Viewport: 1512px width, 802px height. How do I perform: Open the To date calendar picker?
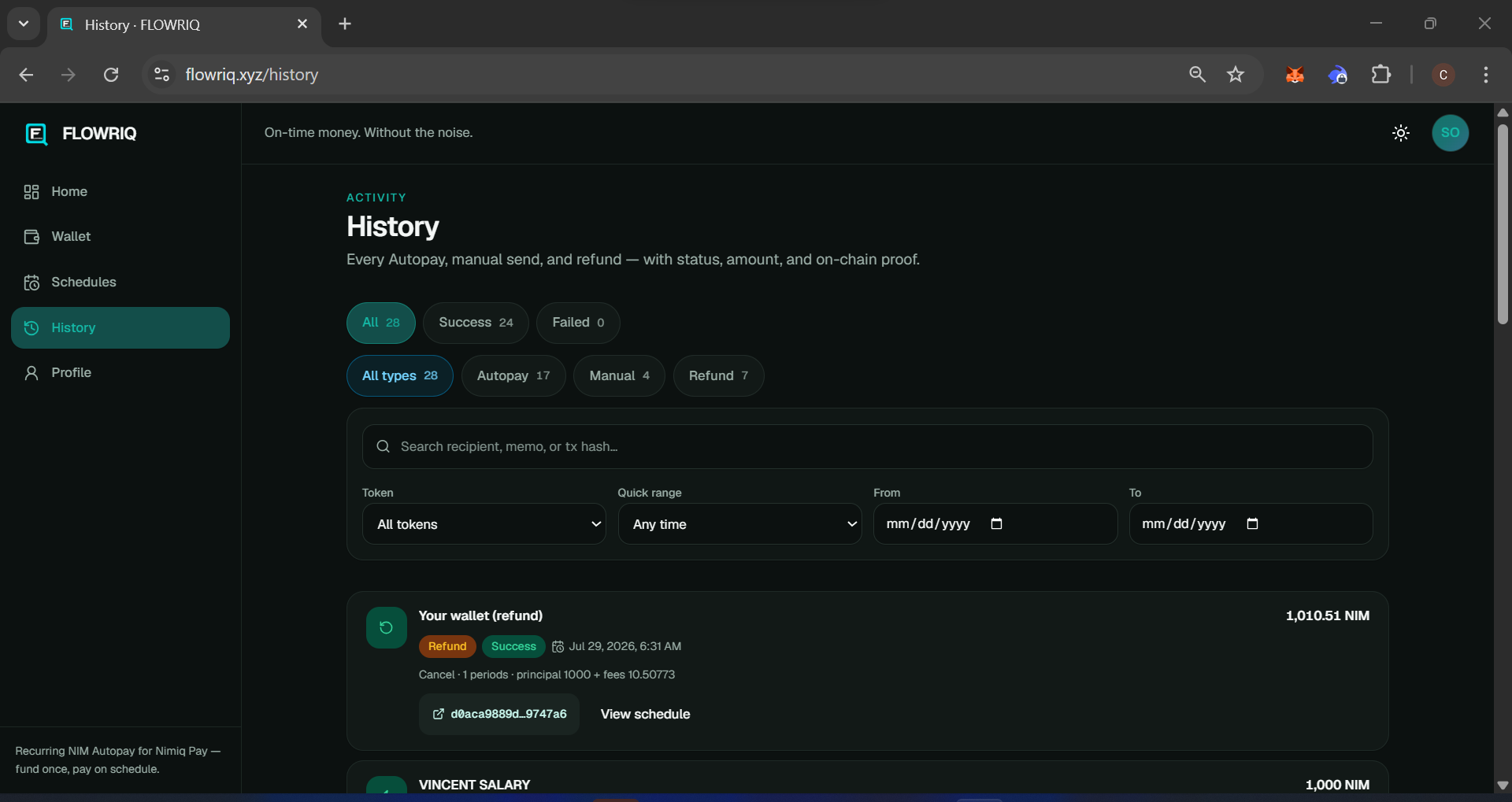[x=1252, y=524]
